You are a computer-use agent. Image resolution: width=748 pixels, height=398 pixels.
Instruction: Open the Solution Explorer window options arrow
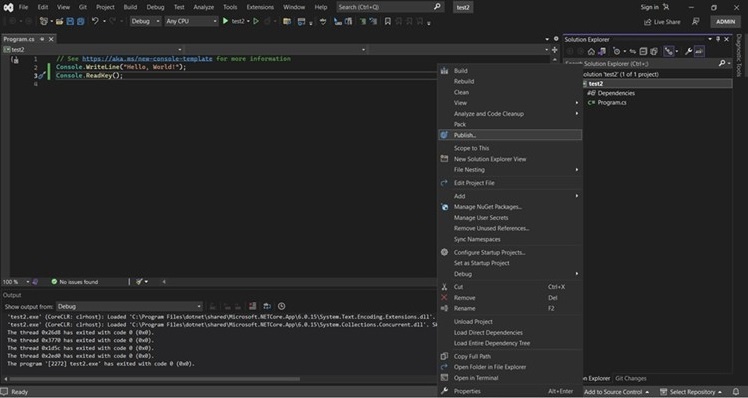[710, 39]
